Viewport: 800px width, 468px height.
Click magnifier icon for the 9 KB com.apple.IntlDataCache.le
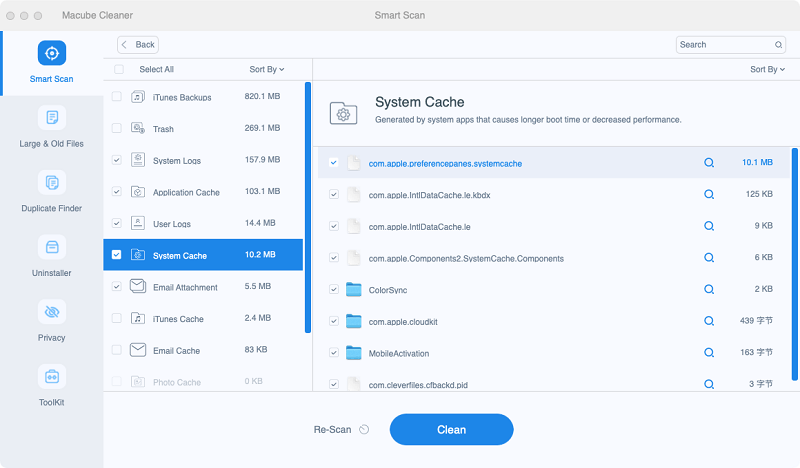709,226
